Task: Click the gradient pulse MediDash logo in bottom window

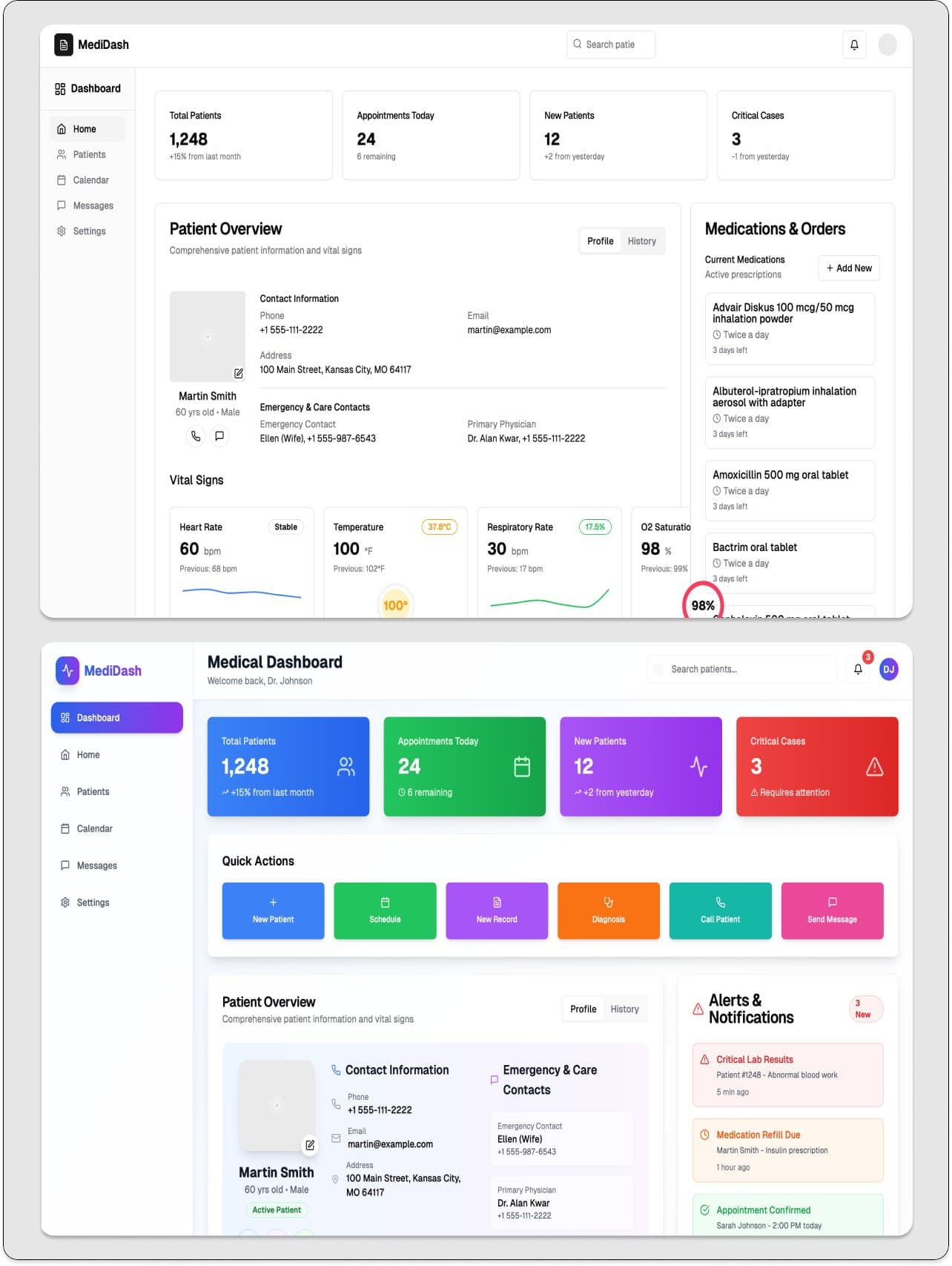Action: 67,670
